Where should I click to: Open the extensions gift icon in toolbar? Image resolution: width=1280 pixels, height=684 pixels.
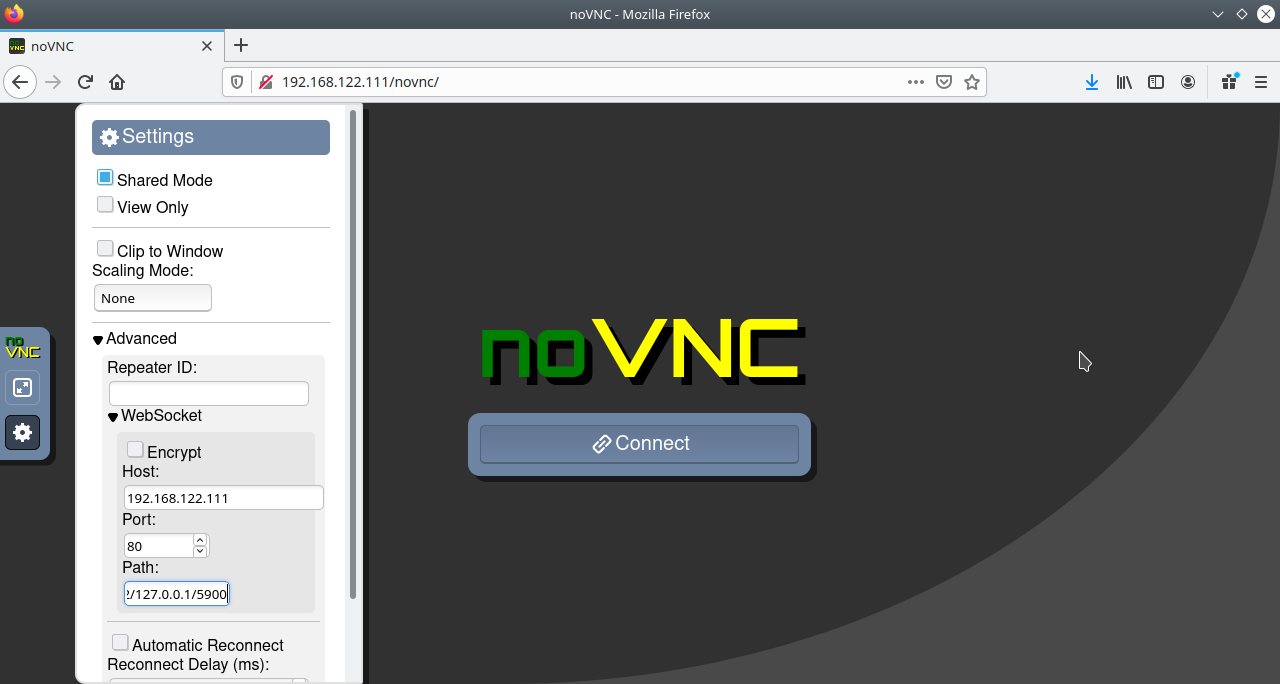1230,82
